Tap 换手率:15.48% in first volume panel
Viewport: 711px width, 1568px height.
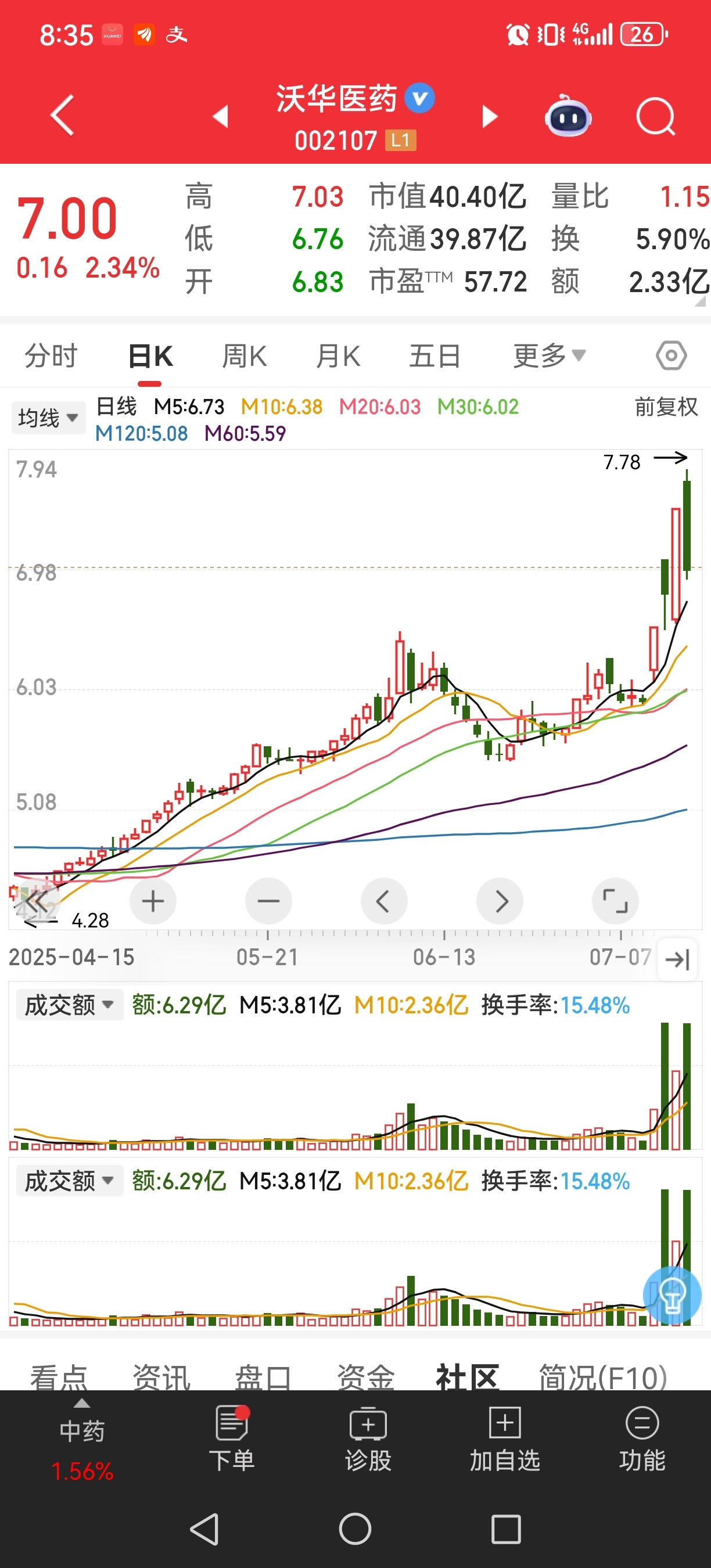[555, 1004]
